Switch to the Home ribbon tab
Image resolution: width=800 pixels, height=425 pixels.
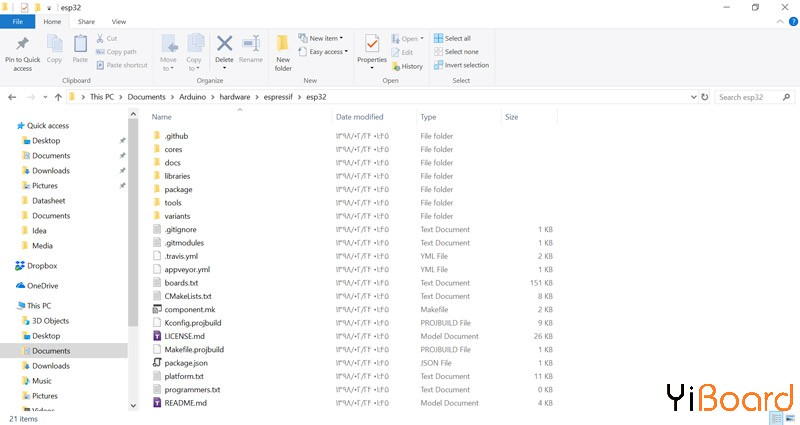[52, 21]
